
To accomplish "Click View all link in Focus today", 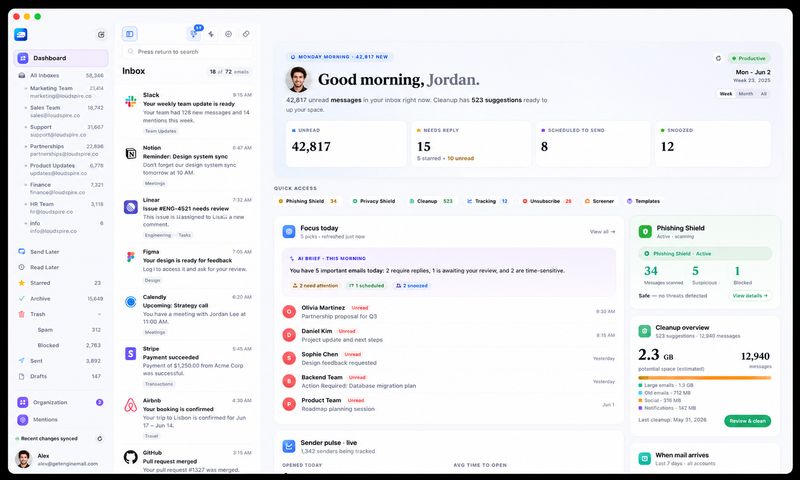I will (x=602, y=232).
